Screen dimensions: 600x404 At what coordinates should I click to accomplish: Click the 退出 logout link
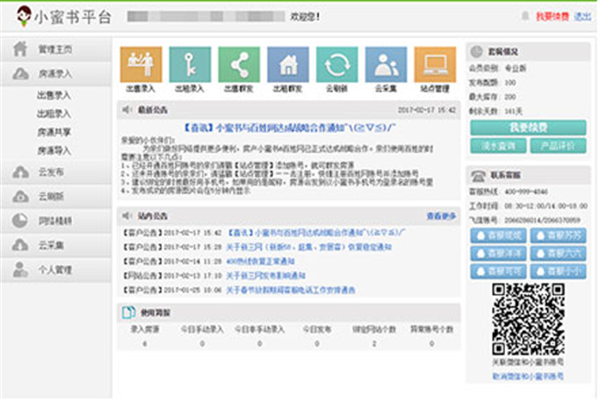tap(582, 17)
